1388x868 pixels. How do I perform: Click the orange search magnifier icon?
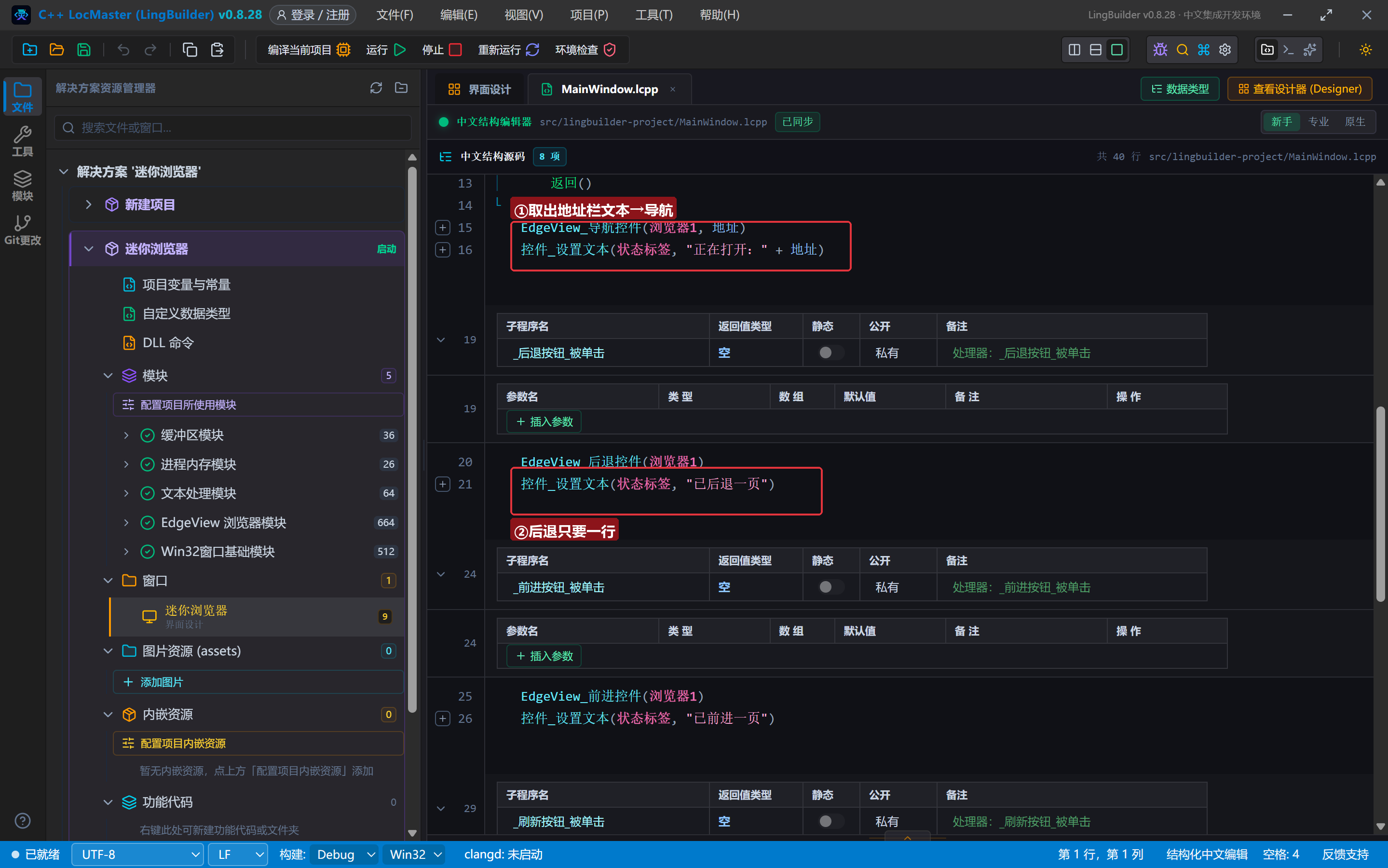(x=1182, y=50)
